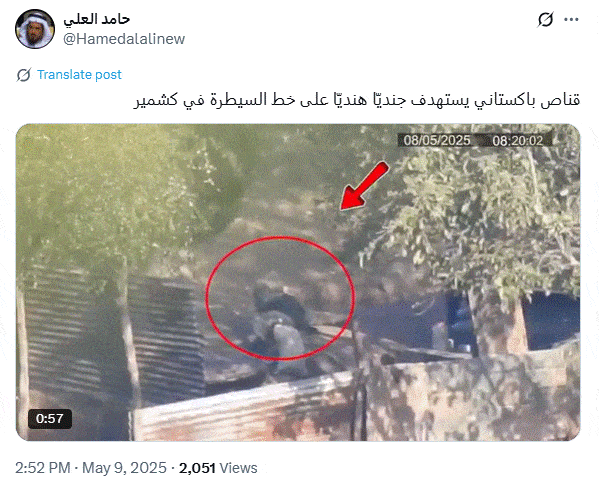This screenshot has width=599, height=492.
Task: Open the three-dot more options menu
Action: click(x=571, y=19)
